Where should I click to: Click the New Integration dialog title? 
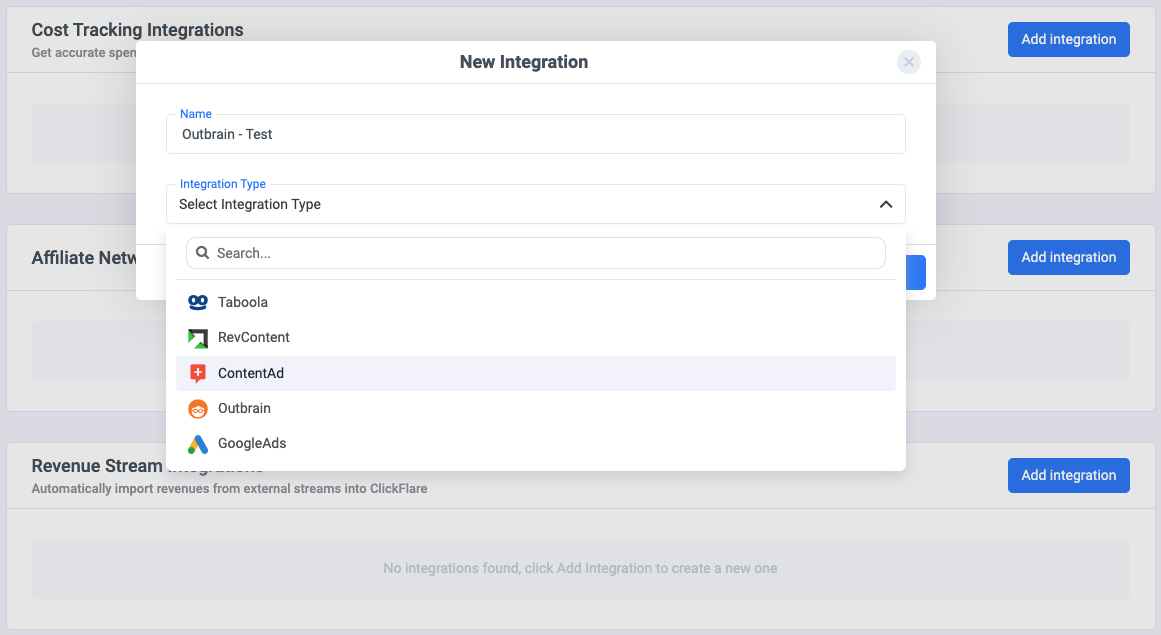523,62
